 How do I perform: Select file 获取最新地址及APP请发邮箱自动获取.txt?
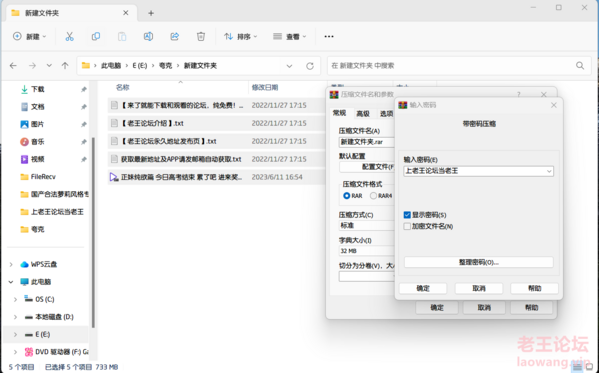point(216,159)
